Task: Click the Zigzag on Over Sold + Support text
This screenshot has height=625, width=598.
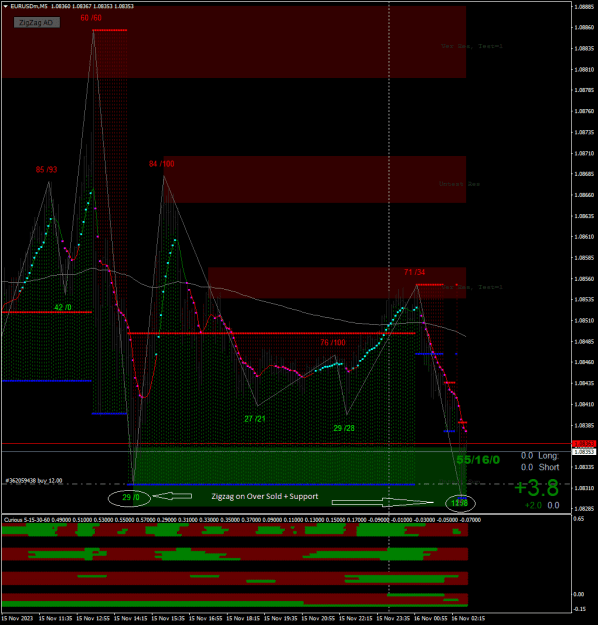Action: pos(265,497)
